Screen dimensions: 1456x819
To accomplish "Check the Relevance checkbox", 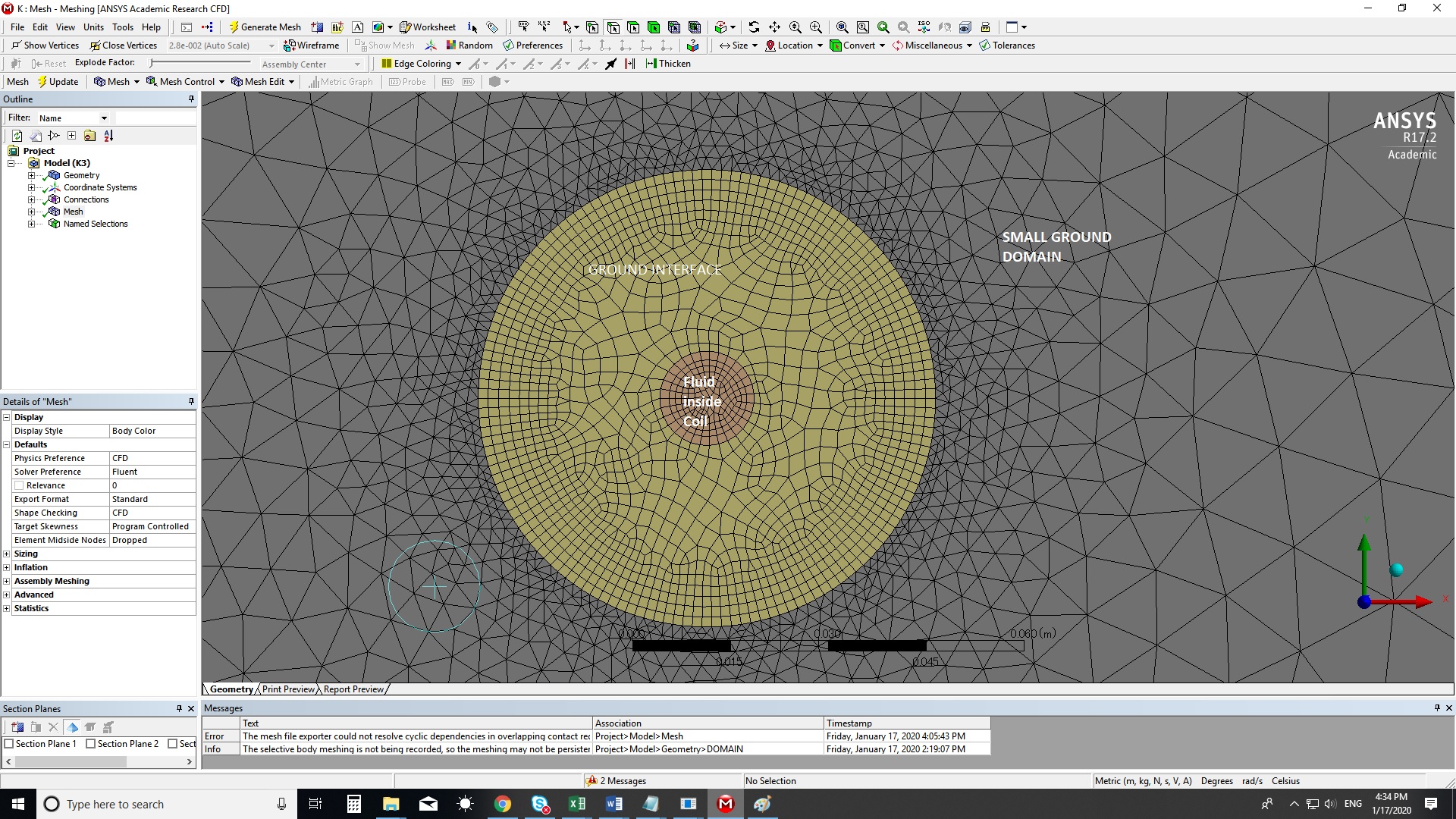I will (20, 485).
